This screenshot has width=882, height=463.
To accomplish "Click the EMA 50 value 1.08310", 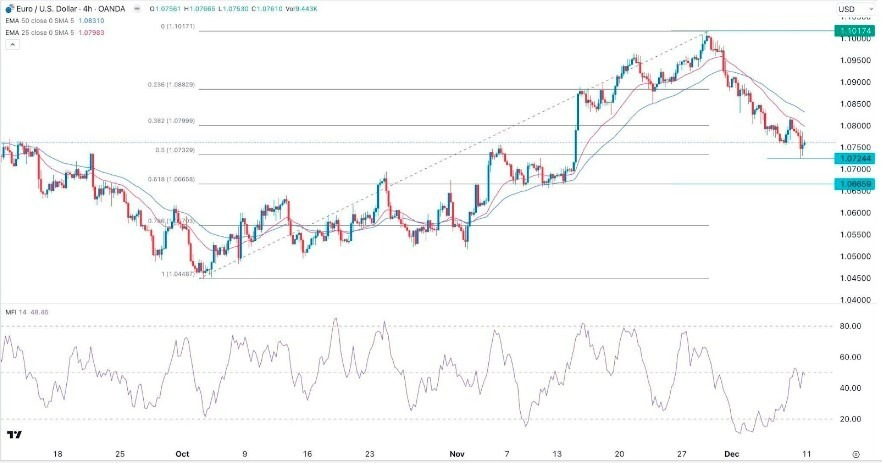I will 93,21.
